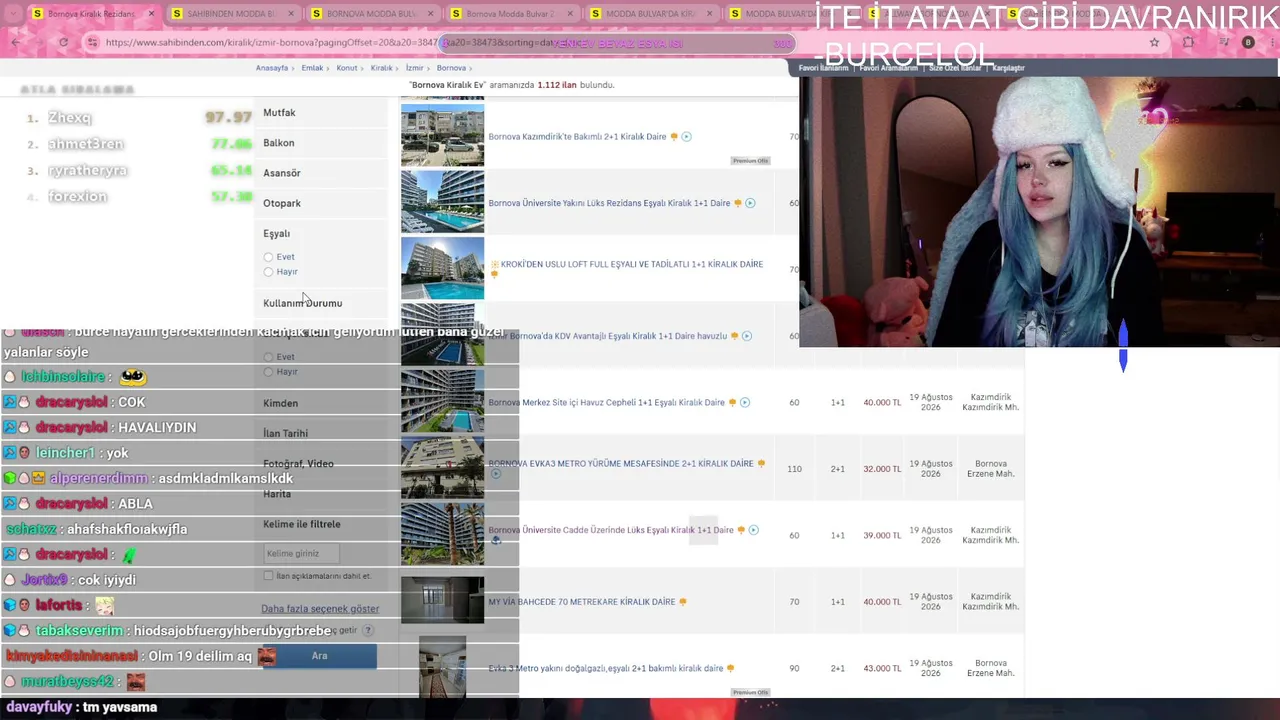Expand the Mutfak filter
The image size is (1280, 720).
click(x=279, y=113)
